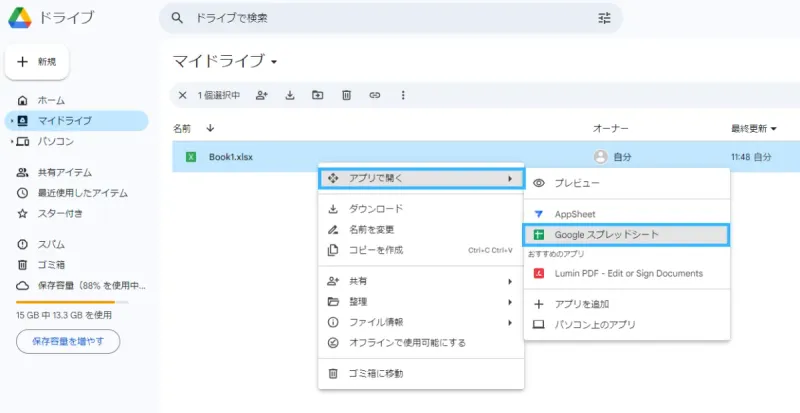800x413 pixels.
Task: Click the Lumin PDF app icon
Action: 538,274
